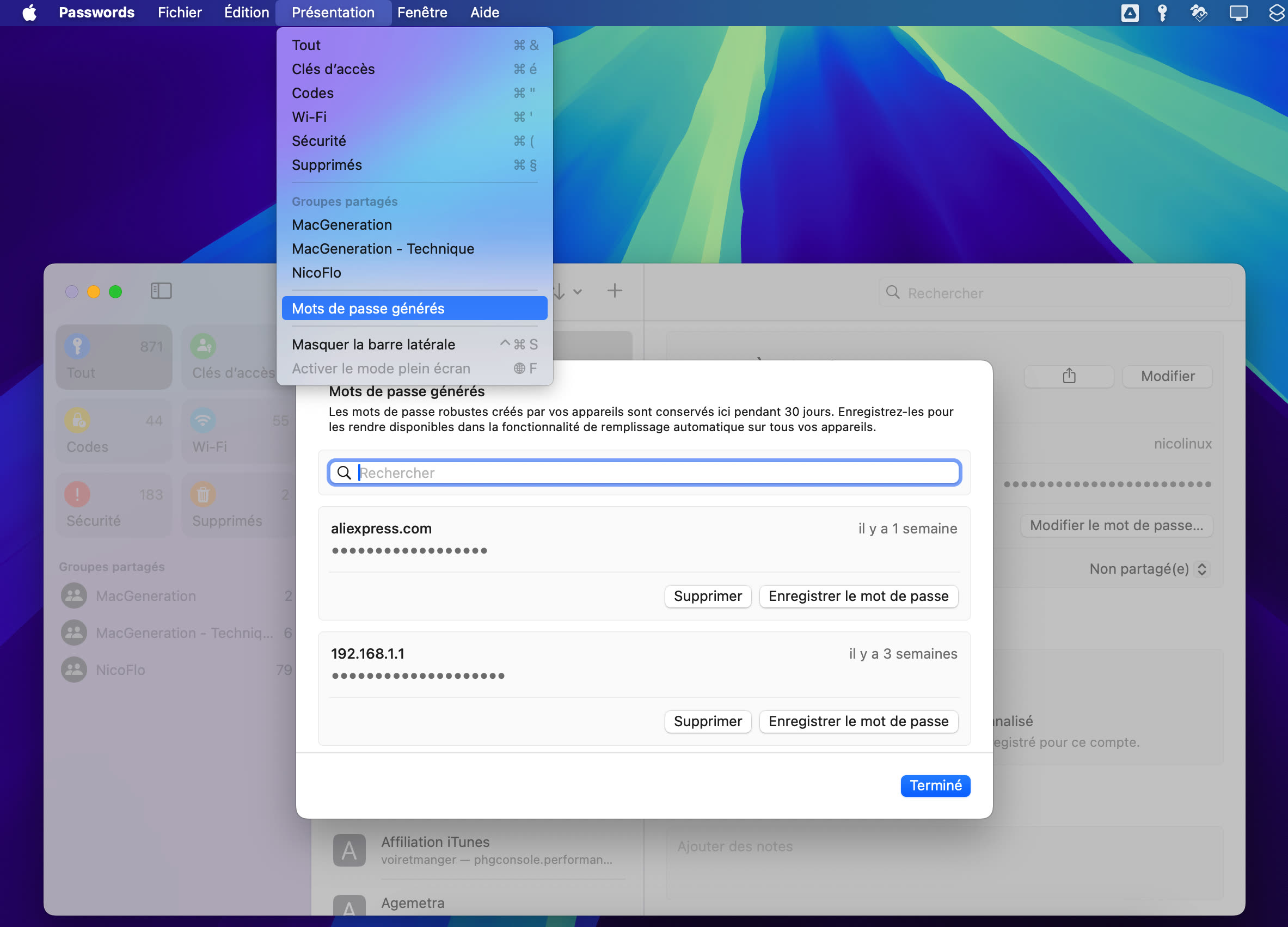Select the Sécurité exclamation tile

click(114, 505)
